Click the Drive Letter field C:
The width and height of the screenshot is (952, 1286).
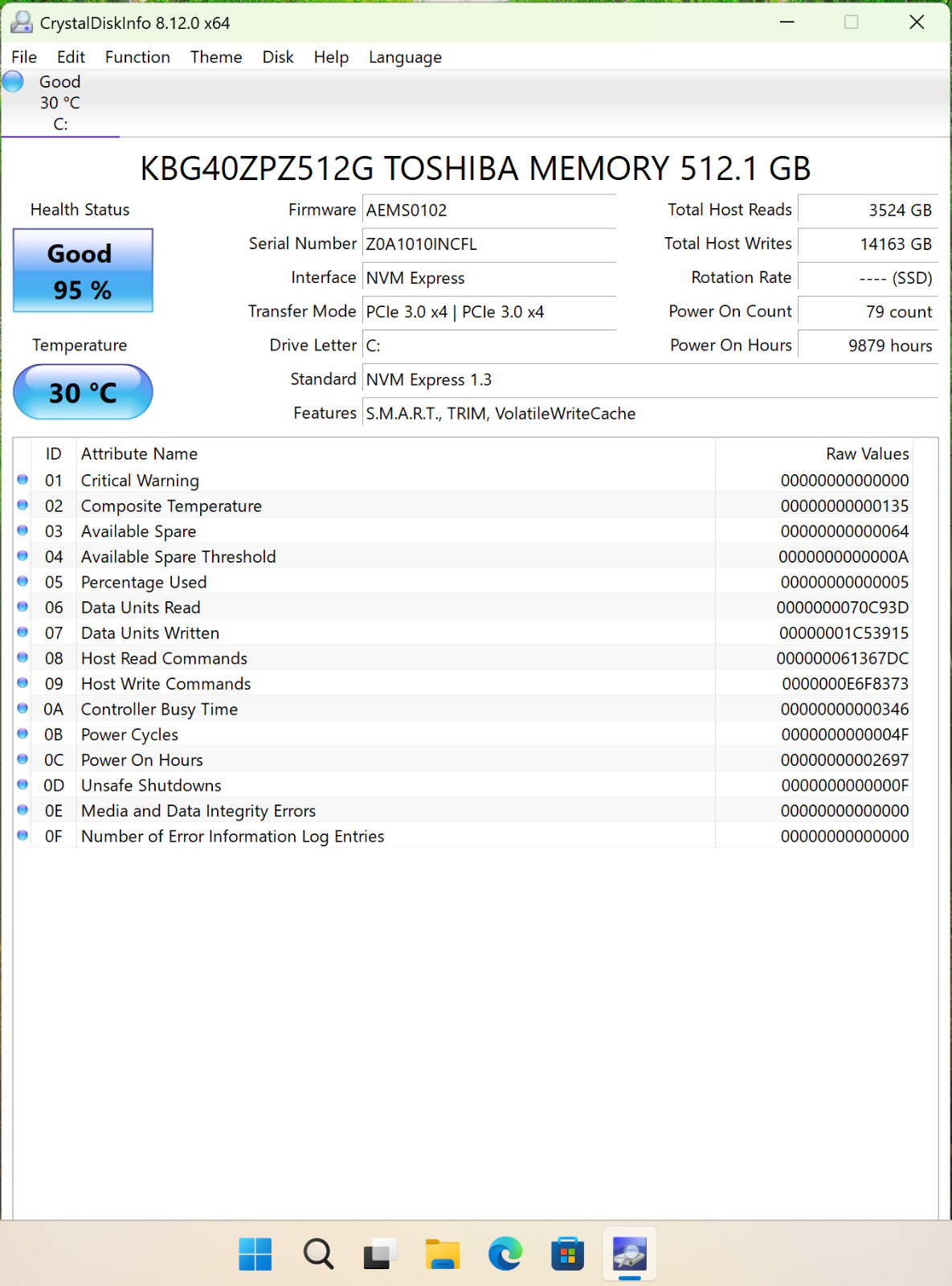(x=489, y=346)
